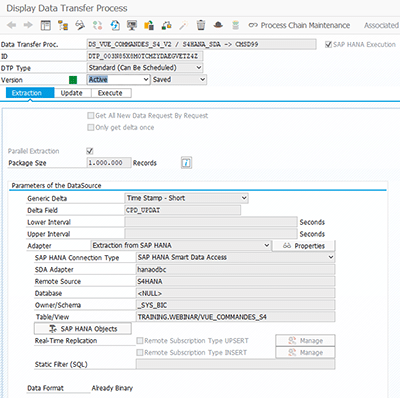Switch to the Update tab
Screen dimensions: 400x398
click(x=72, y=93)
